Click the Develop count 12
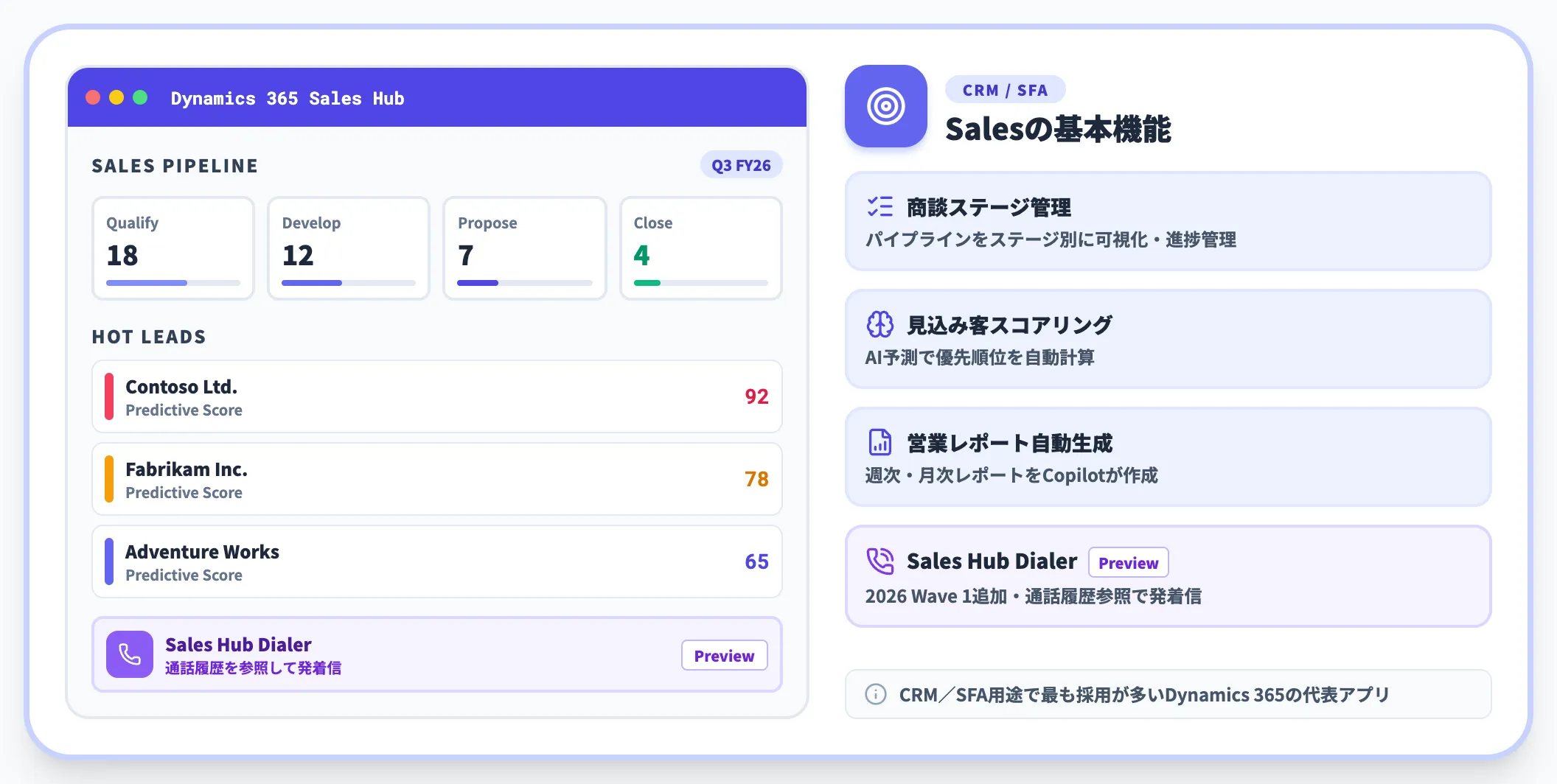Screen dimensions: 1557x784 tap(298, 256)
